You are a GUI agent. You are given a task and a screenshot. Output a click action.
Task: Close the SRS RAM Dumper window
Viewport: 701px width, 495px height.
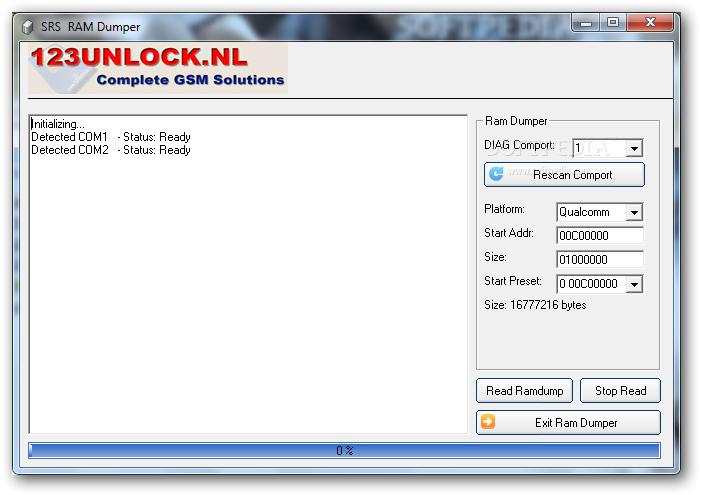point(650,23)
